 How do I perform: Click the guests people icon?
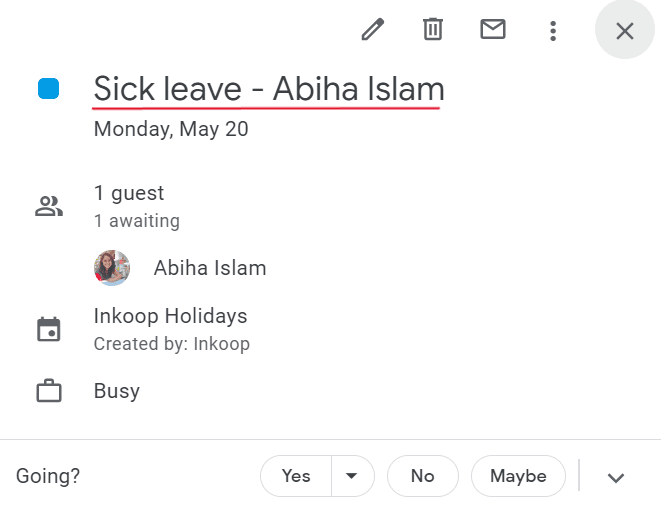click(x=49, y=206)
